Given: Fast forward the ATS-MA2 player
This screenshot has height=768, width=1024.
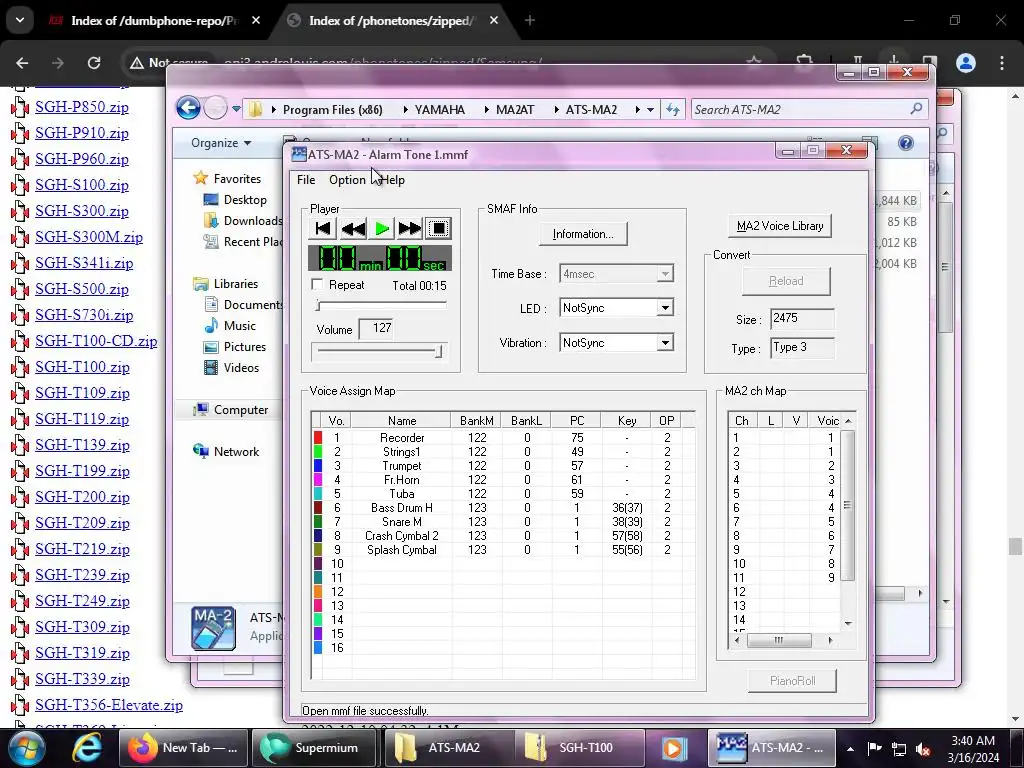Looking at the screenshot, I should click(x=410, y=229).
